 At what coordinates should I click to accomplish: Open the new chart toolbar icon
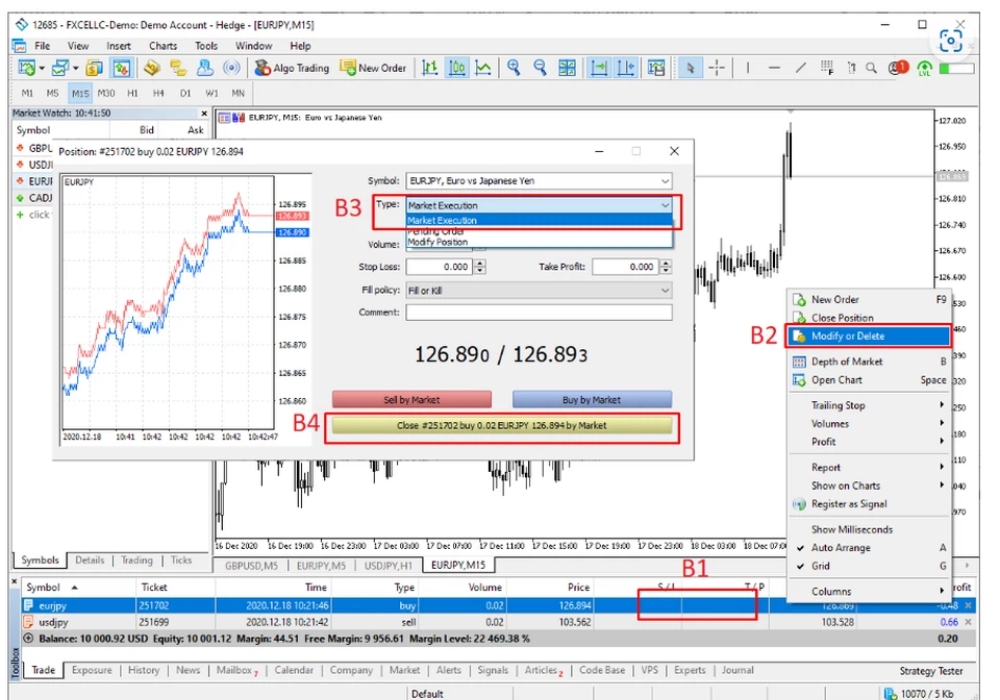(x=27, y=68)
